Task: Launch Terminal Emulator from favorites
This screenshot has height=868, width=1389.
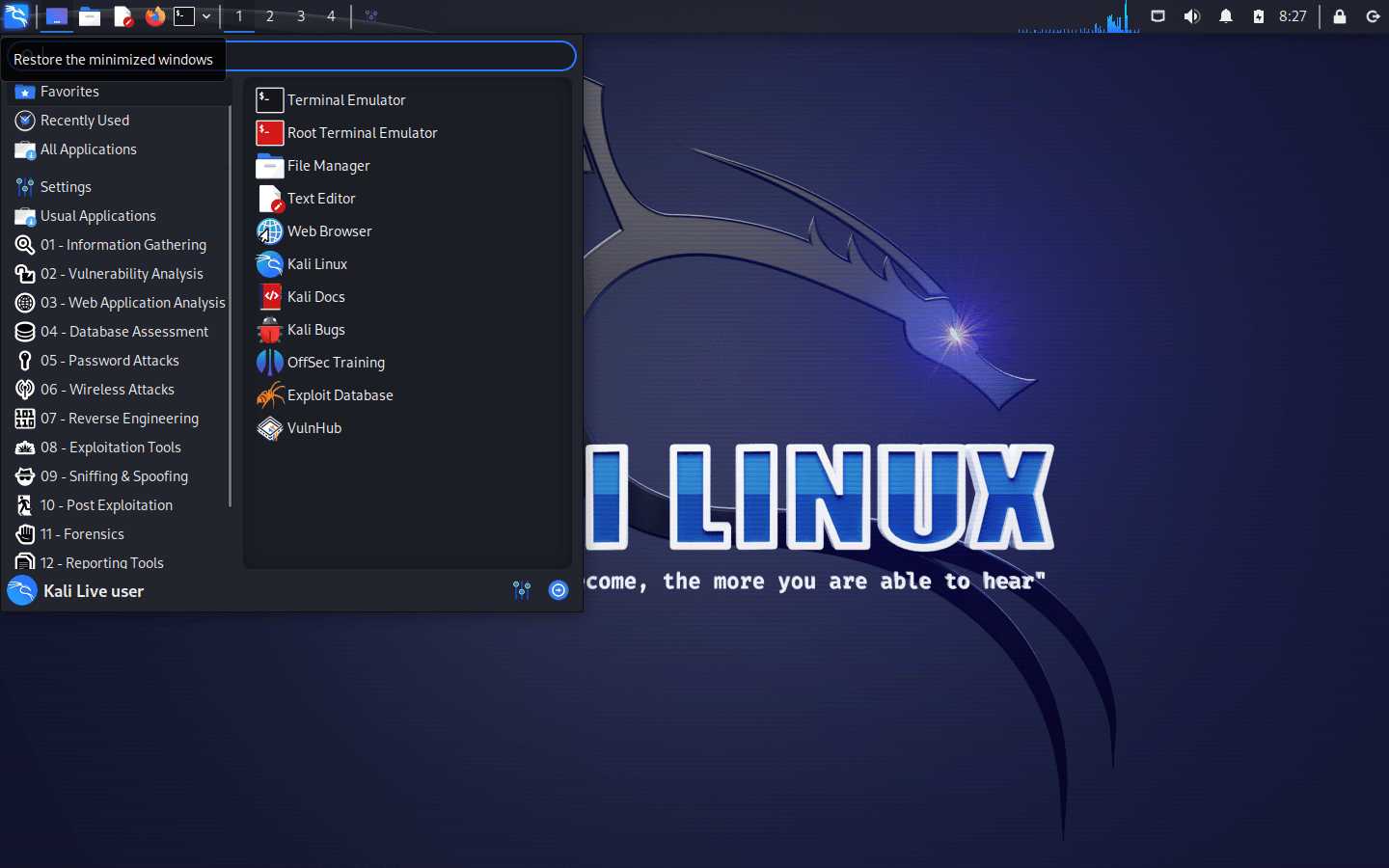Action: pos(407,100)
